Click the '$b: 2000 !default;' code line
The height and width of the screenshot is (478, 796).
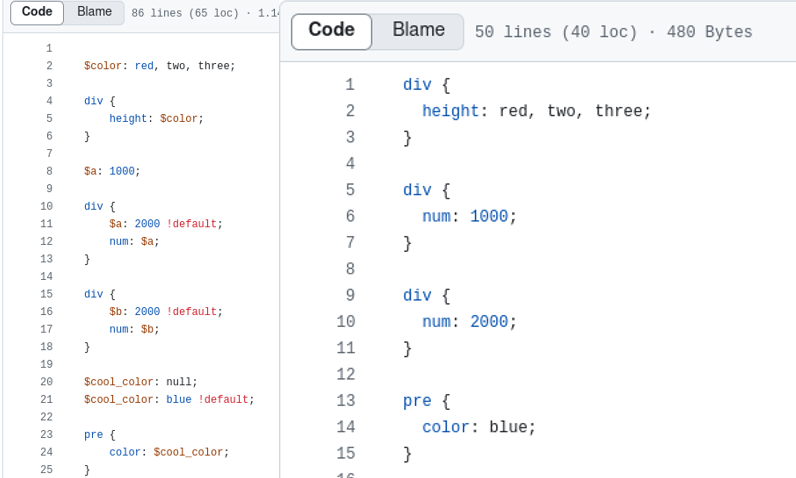166,311
